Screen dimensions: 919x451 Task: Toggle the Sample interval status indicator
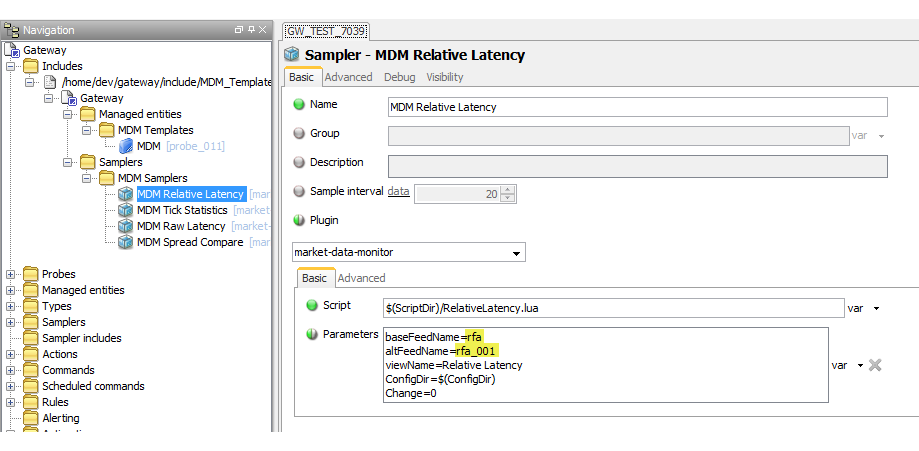[298, 191]
